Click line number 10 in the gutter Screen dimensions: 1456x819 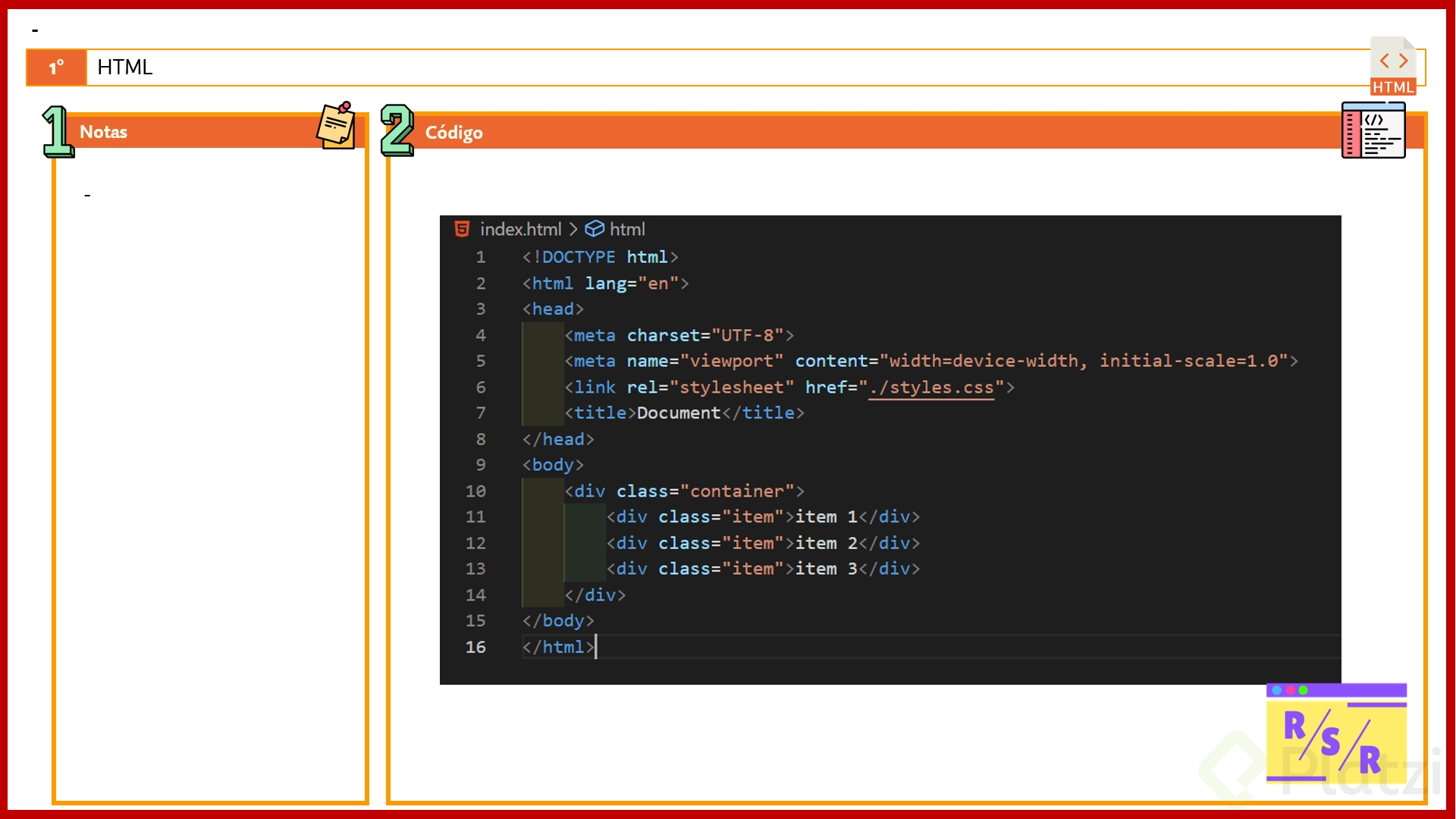pos(475,491)
